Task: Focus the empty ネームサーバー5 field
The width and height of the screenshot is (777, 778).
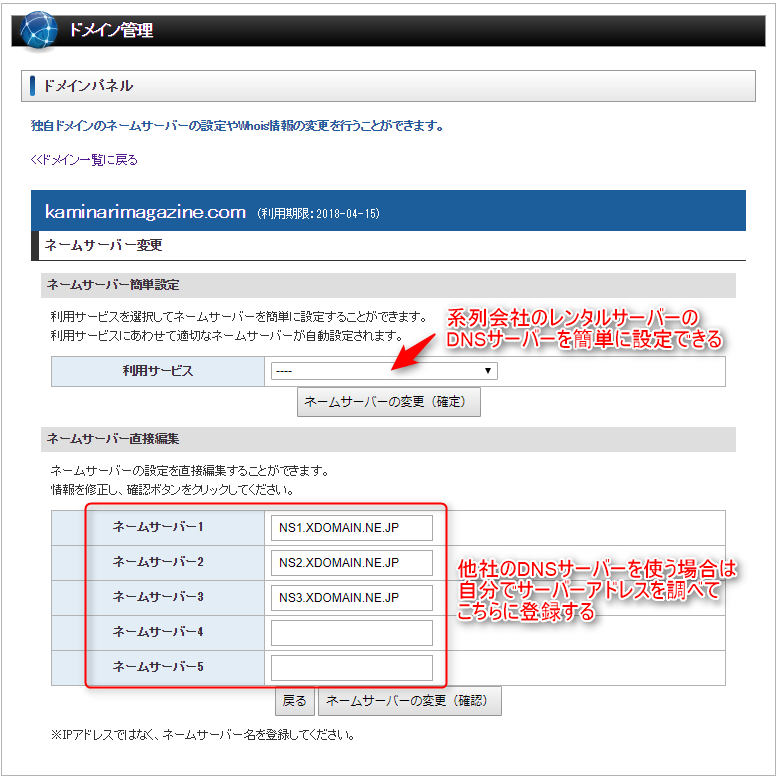Action: [x=351, y=667]
